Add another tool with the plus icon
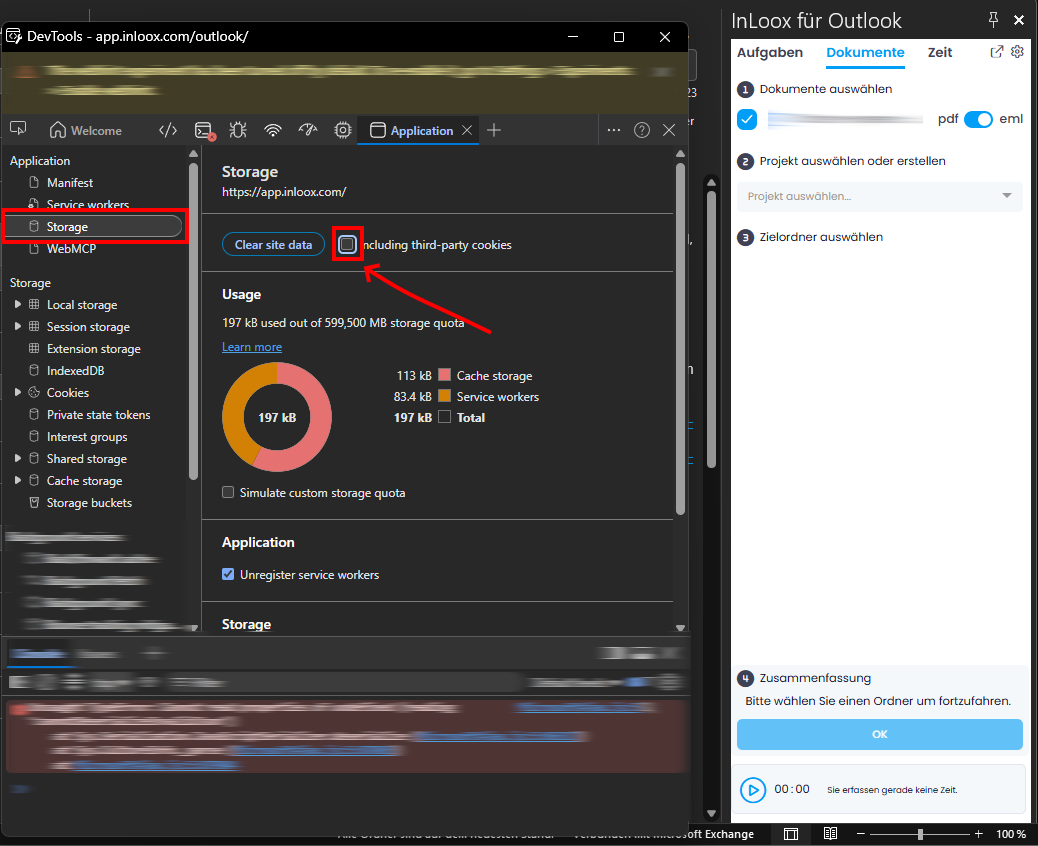The image size is (1038, 846). pyautogui.click(x=494, y=130)
